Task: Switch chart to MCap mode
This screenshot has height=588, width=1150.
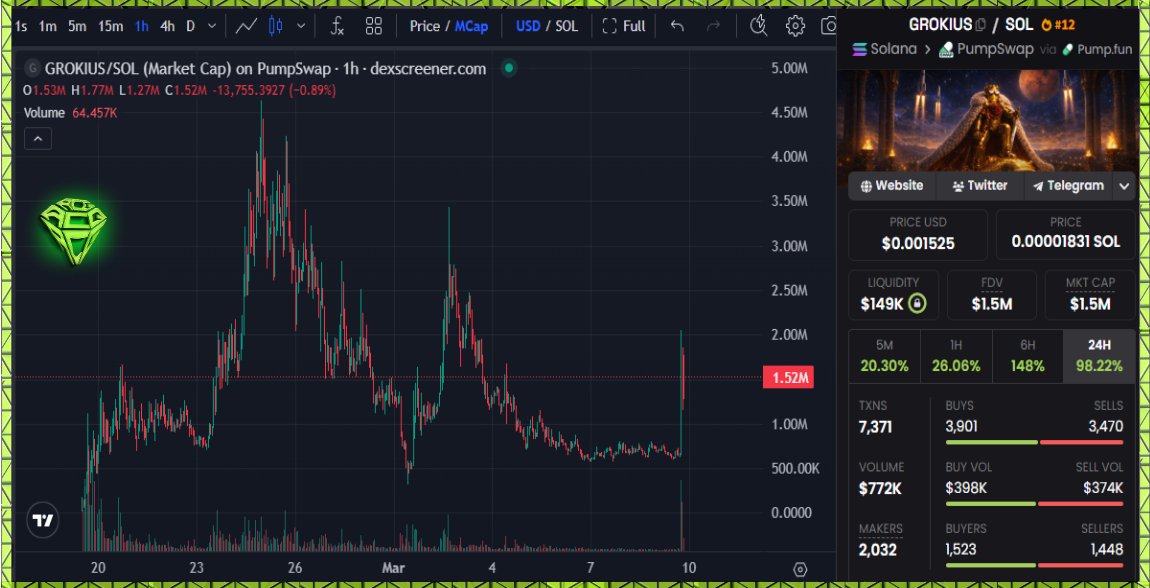Action: (471, 26)
